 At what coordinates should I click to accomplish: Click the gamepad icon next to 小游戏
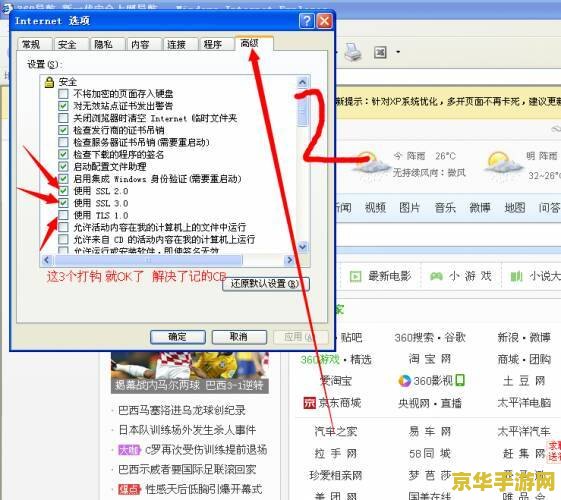click(436, 276)
